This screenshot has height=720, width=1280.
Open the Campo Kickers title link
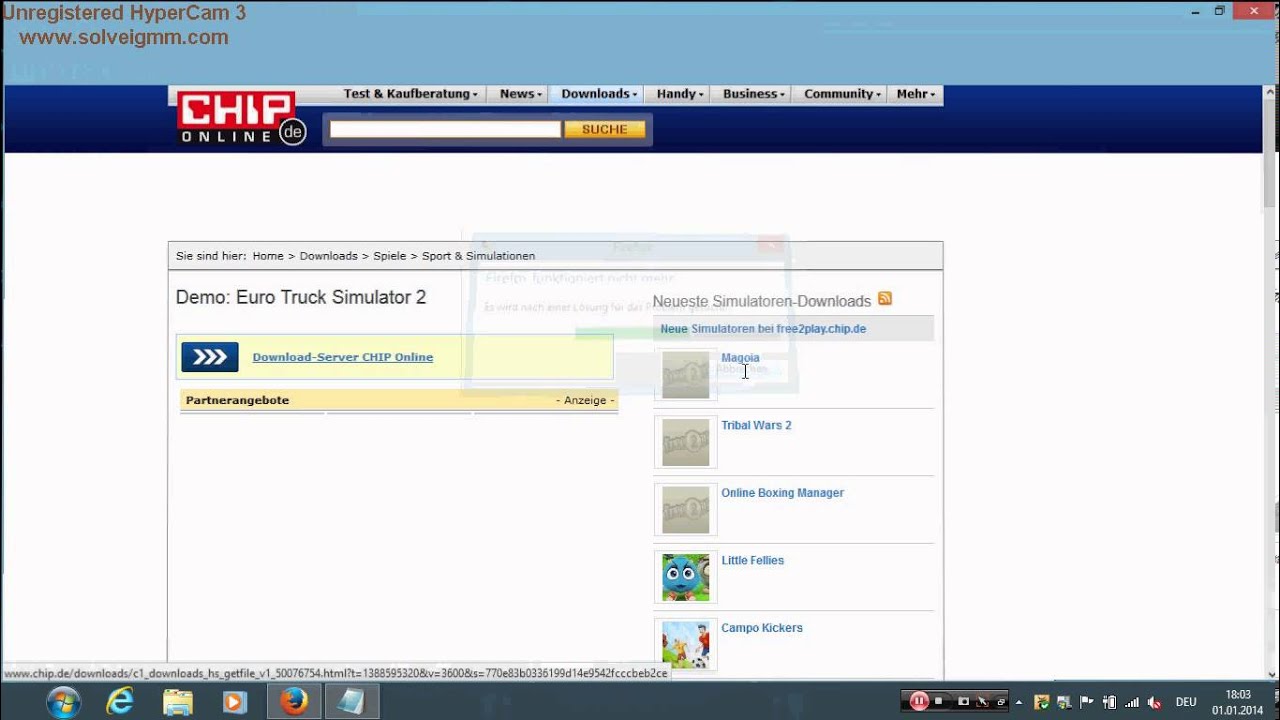pos(762,628)
